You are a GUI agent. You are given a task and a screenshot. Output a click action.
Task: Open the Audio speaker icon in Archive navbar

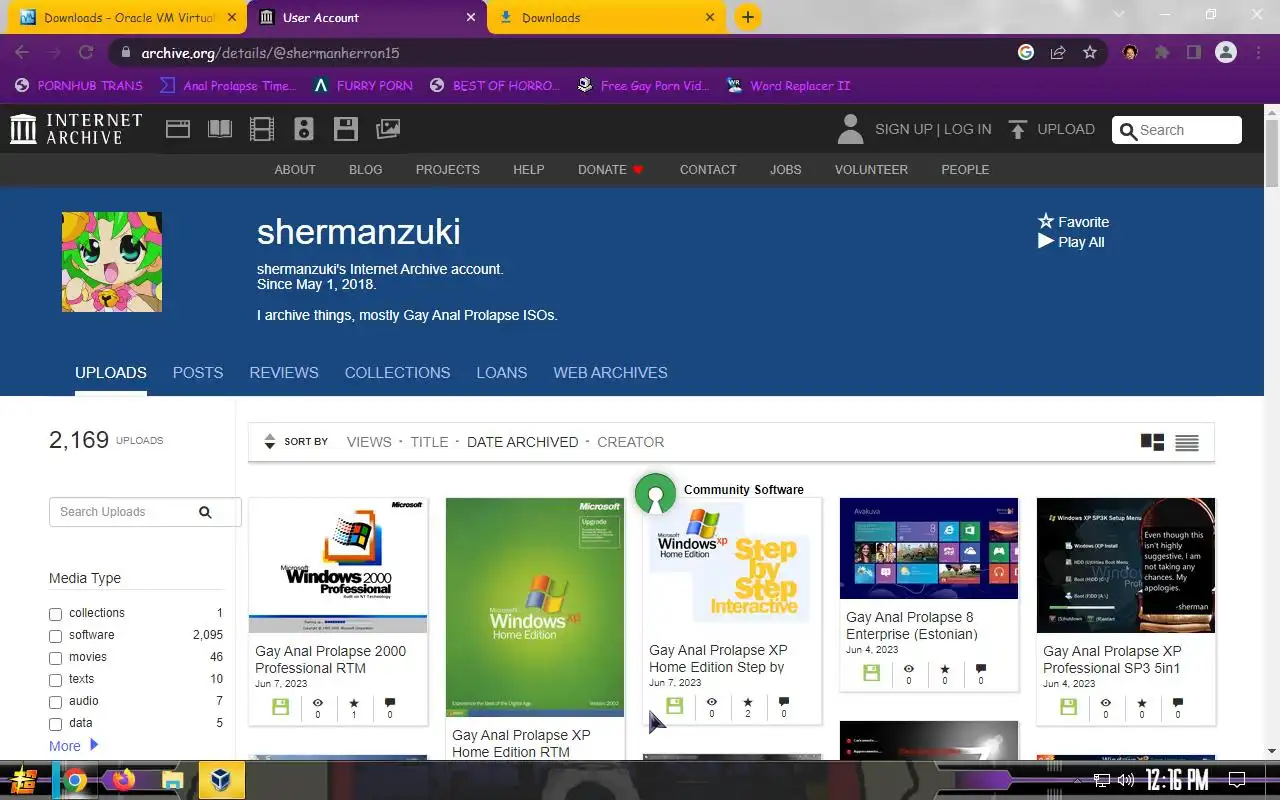[x=304, y=129]
